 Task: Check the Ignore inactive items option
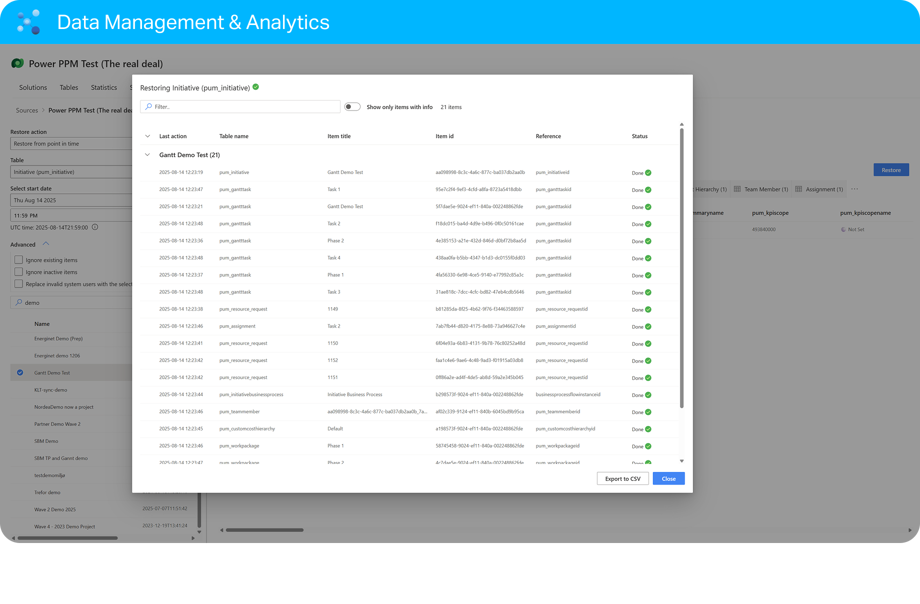(x=18, y=272)
